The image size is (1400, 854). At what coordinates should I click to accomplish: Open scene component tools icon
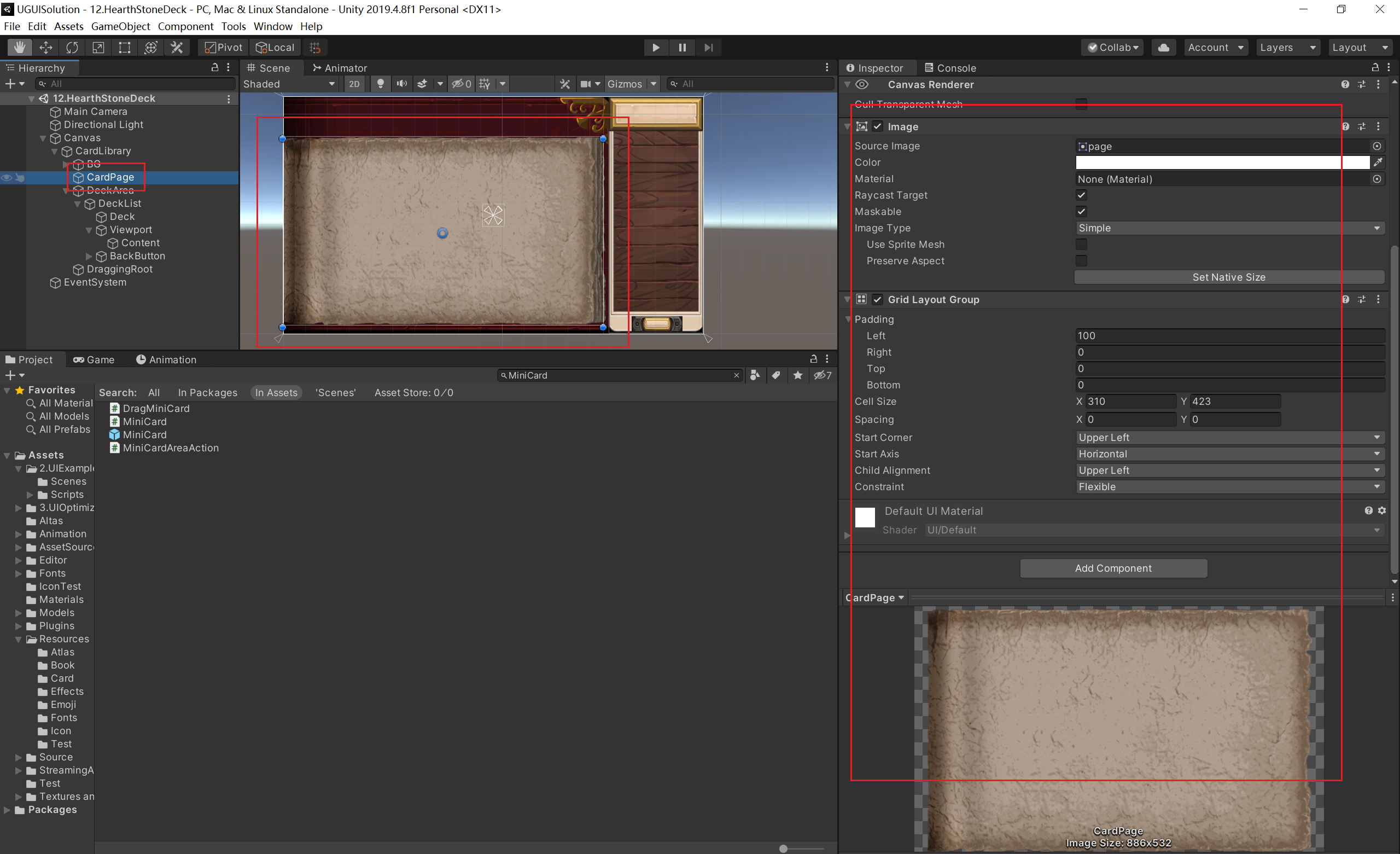(x=565, y=84)
